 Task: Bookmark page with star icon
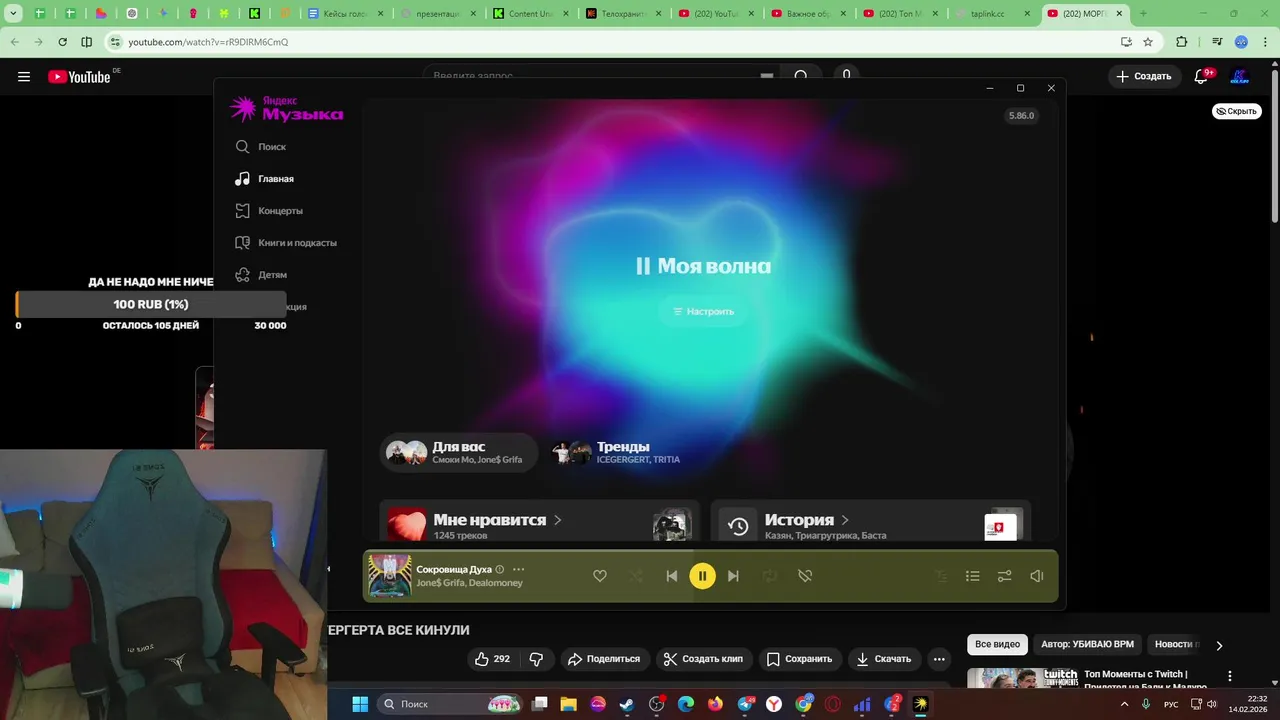(x=1148, y=42)
